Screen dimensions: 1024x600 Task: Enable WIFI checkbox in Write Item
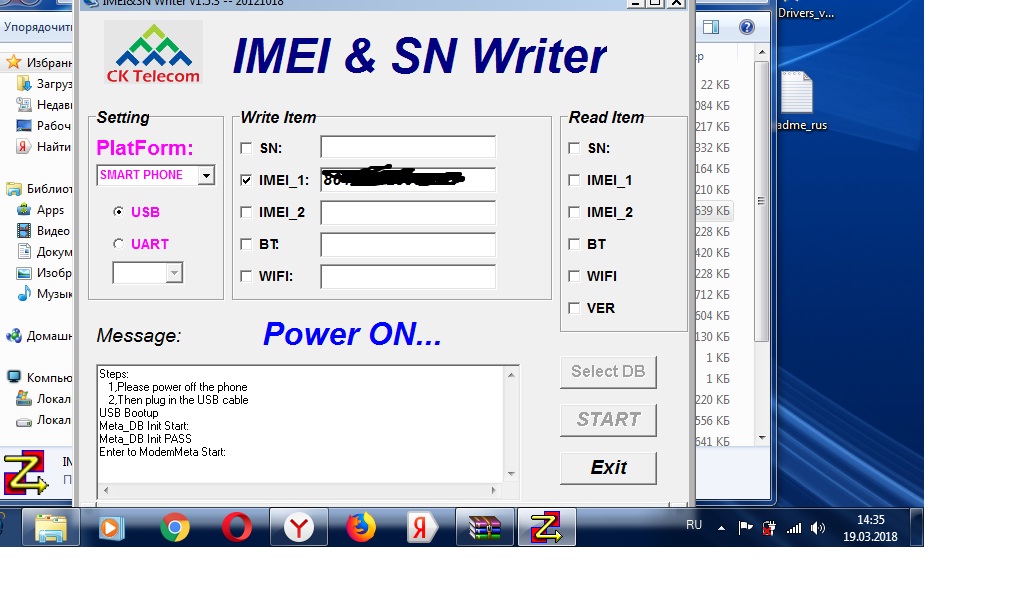tap(246, 276)
